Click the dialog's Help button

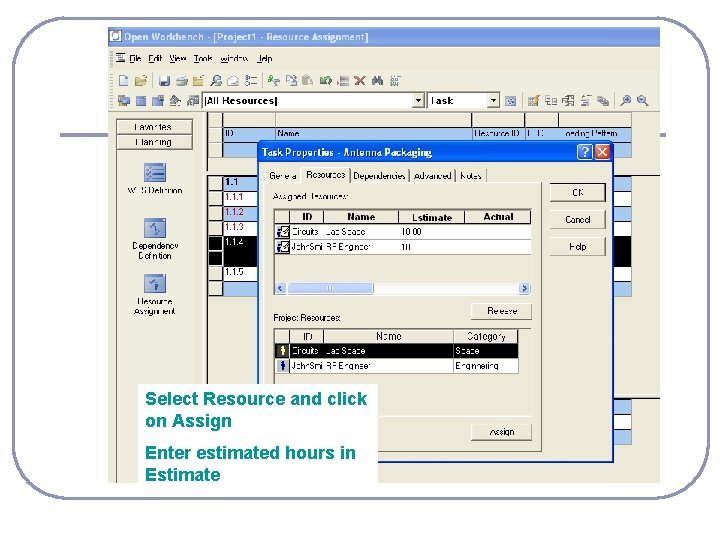click(x=578, y=247)
